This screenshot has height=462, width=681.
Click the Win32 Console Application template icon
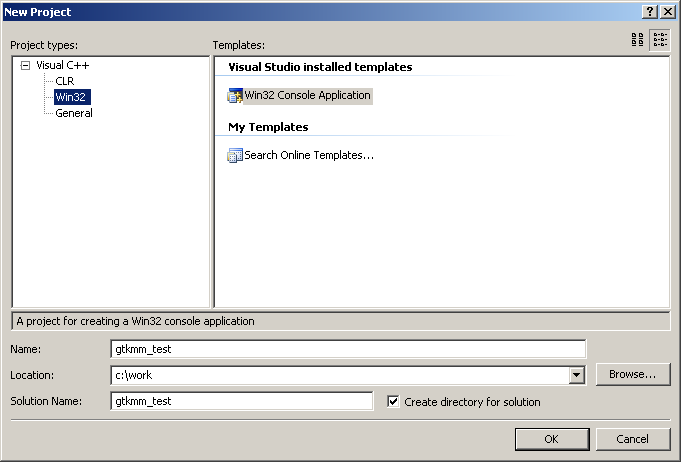click(235, 96)
